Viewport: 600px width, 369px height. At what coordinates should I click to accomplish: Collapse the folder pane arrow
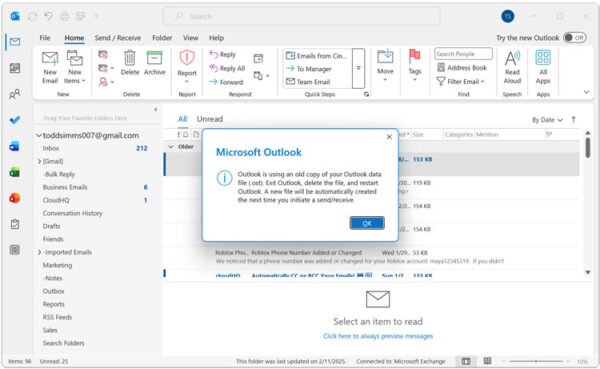tap(155, 109)
